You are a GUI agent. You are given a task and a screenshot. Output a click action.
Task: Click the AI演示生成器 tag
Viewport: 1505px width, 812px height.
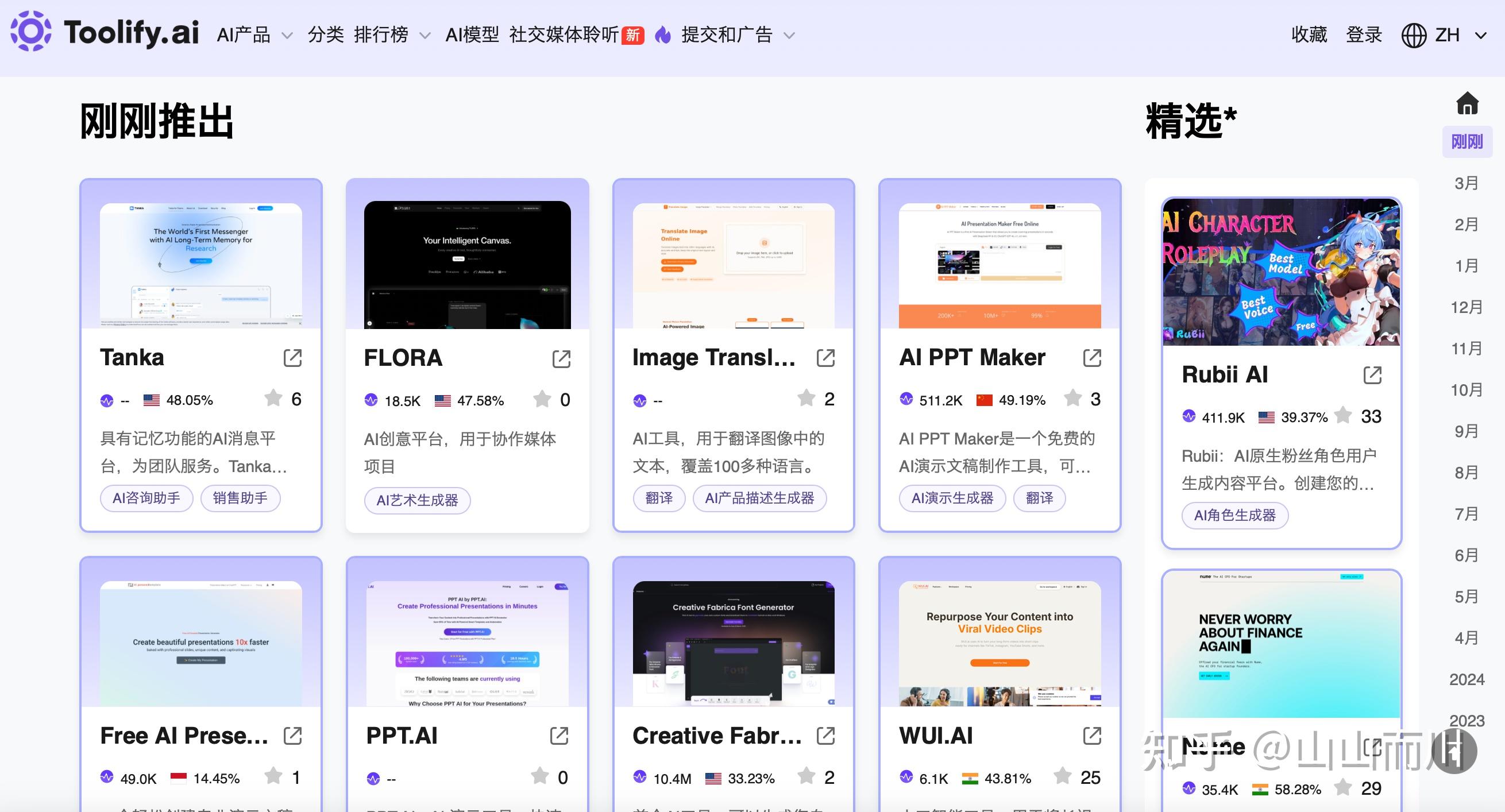click(x=952, y=498)
